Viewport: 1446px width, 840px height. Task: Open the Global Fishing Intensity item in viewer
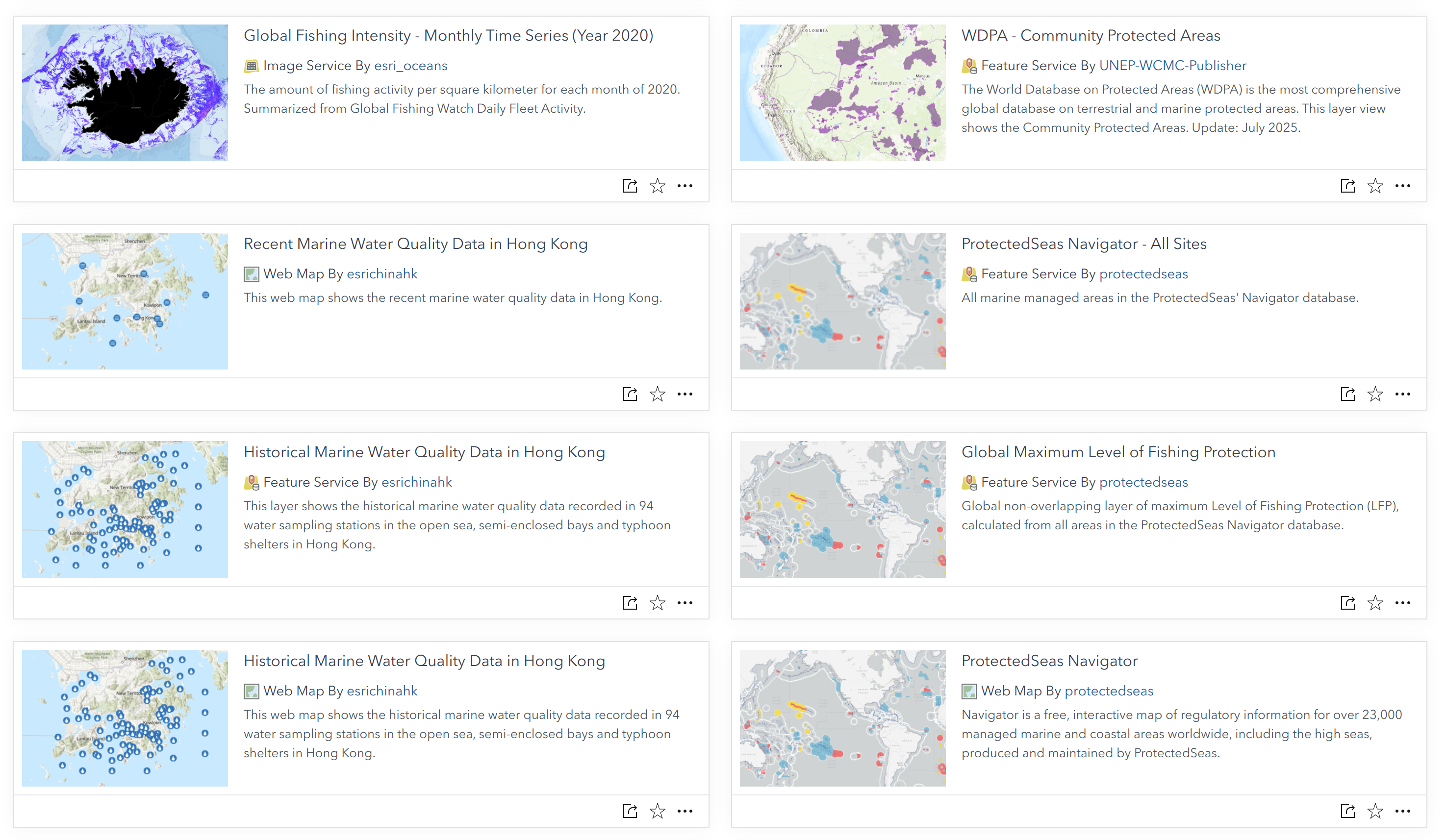(x=630, y=186)
